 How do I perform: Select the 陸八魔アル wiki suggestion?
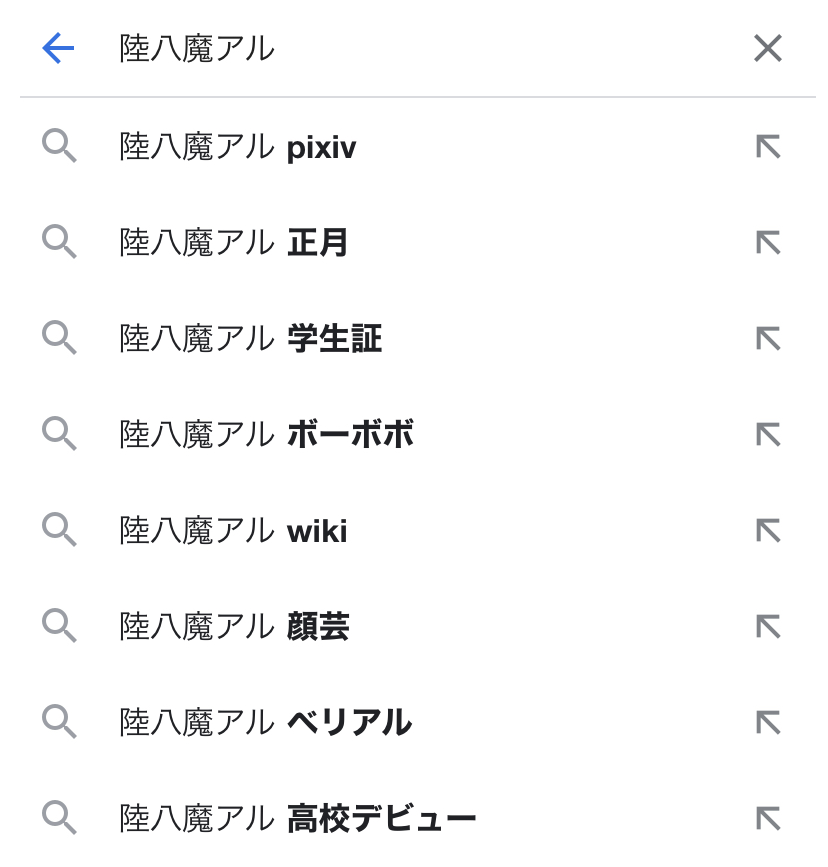pyautogui.click(x=234, y=531)
